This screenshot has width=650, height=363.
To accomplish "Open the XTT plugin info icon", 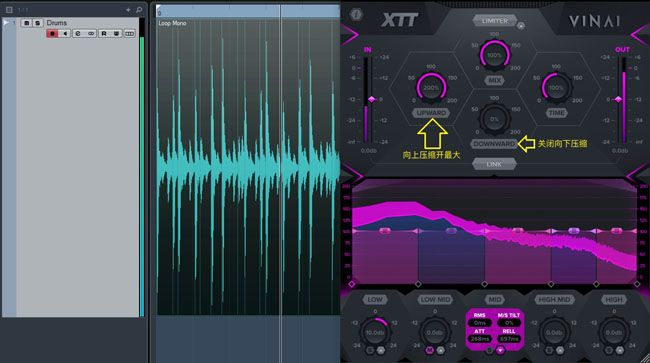I will pyautogui.click(x=356, y=15).
